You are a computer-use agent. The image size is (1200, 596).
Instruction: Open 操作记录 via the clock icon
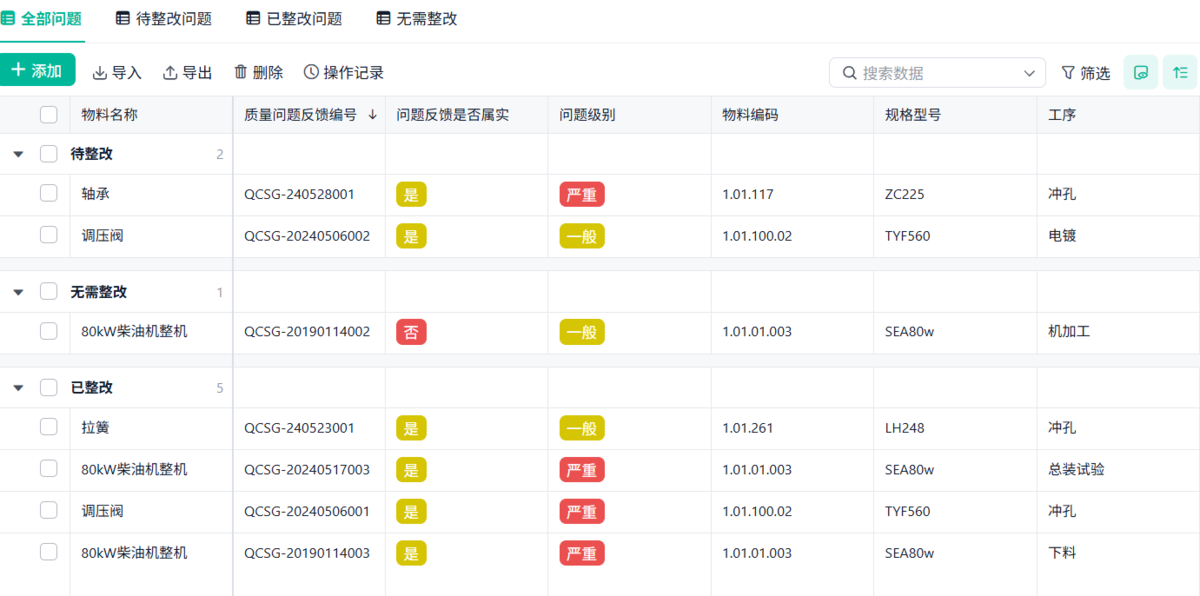tap(312, 71)
